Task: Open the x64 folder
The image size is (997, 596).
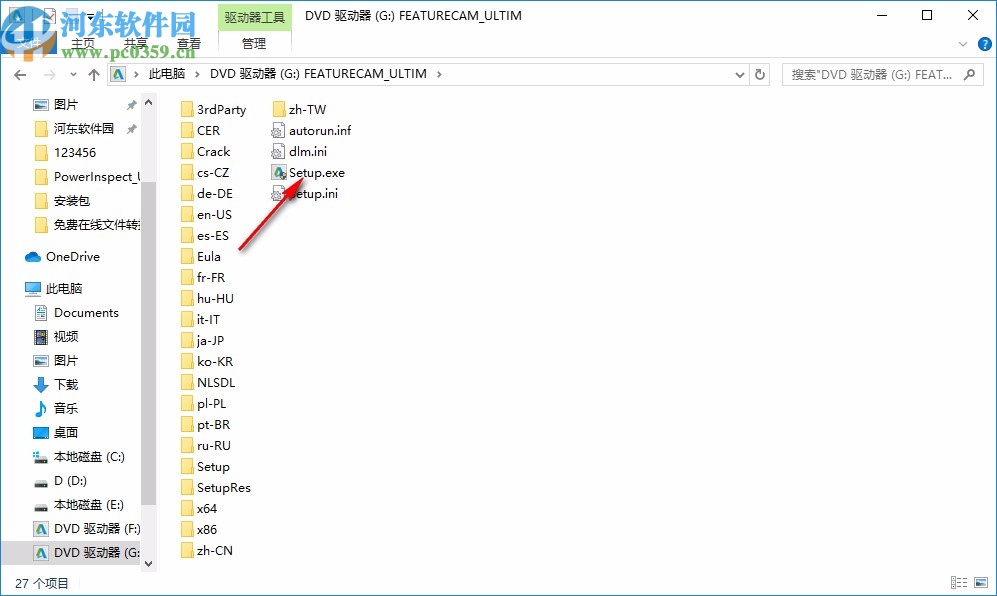Action: tap(200, 508)
